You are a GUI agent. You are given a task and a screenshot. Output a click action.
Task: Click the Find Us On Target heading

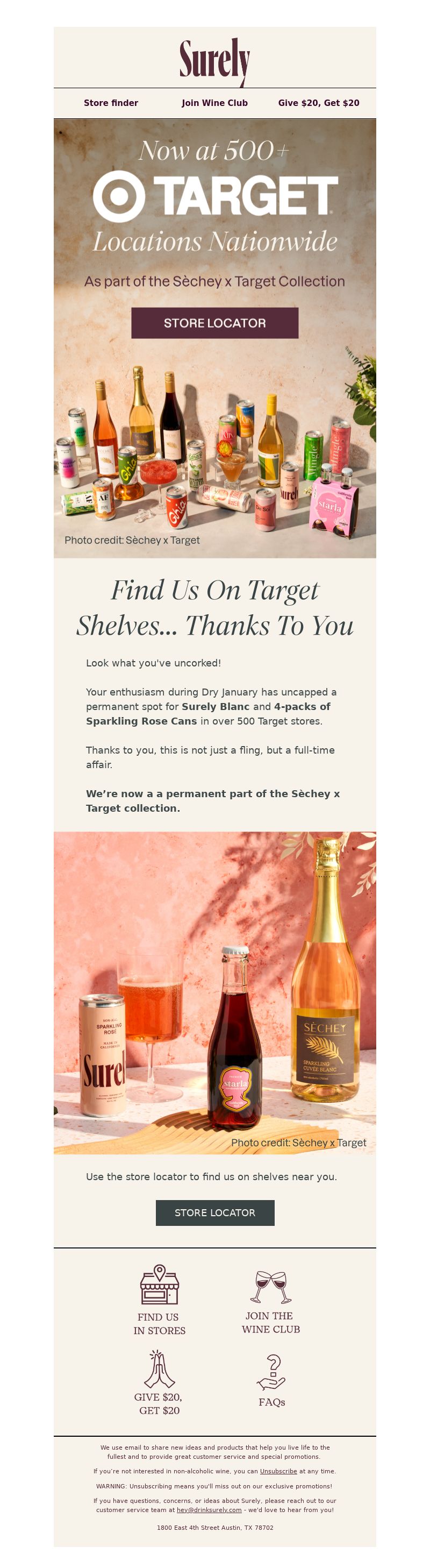[x=214, y=607]
